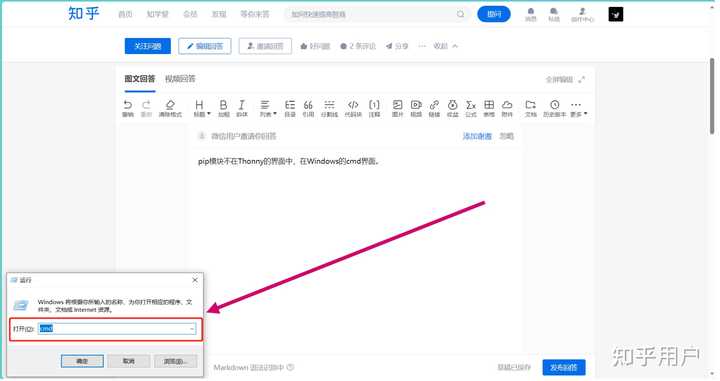Image resolution: width=720 pixels, height=381 pixels.
Task: Open the ⋯ more actions under the question
Action: point(422,46)
